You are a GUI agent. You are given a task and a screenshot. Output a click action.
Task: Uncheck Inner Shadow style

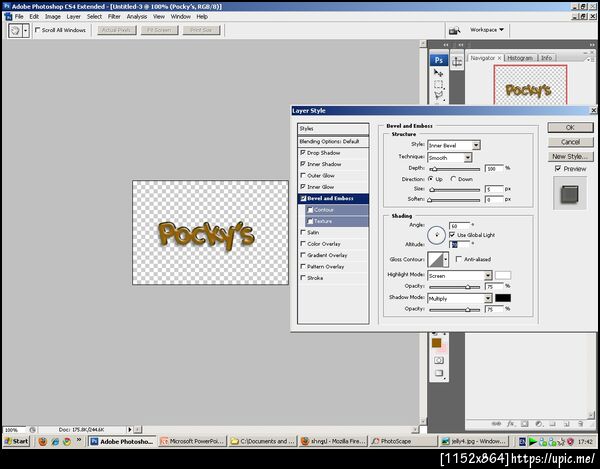pos(303,164)
